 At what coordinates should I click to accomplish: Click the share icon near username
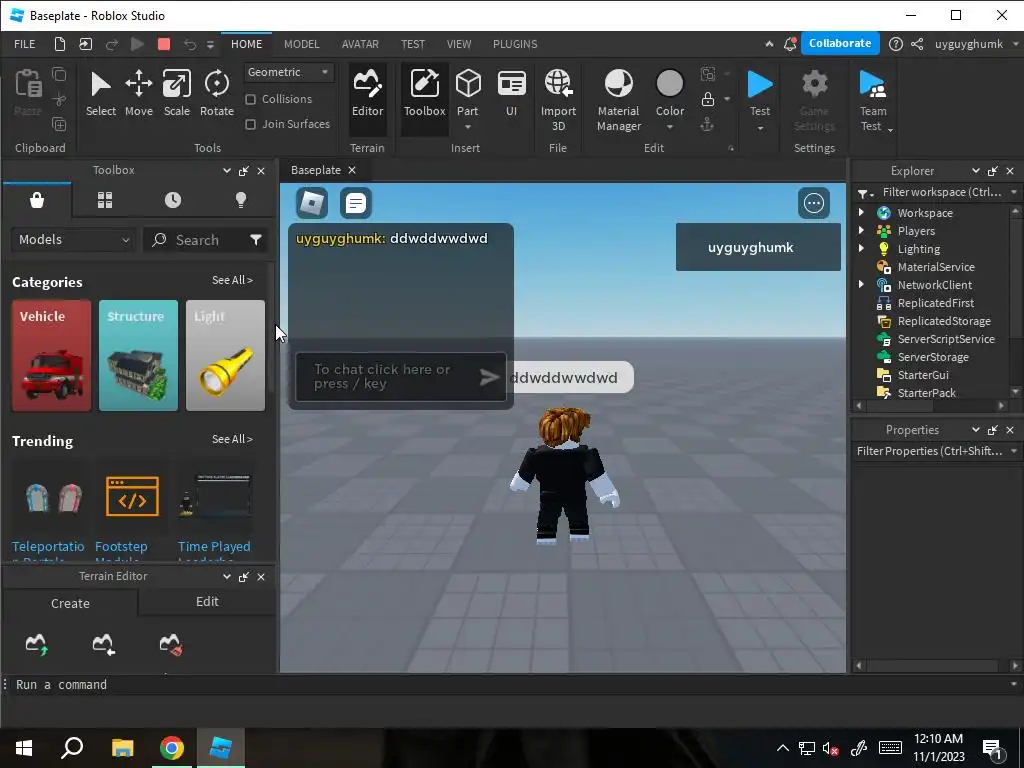(917, 44)
